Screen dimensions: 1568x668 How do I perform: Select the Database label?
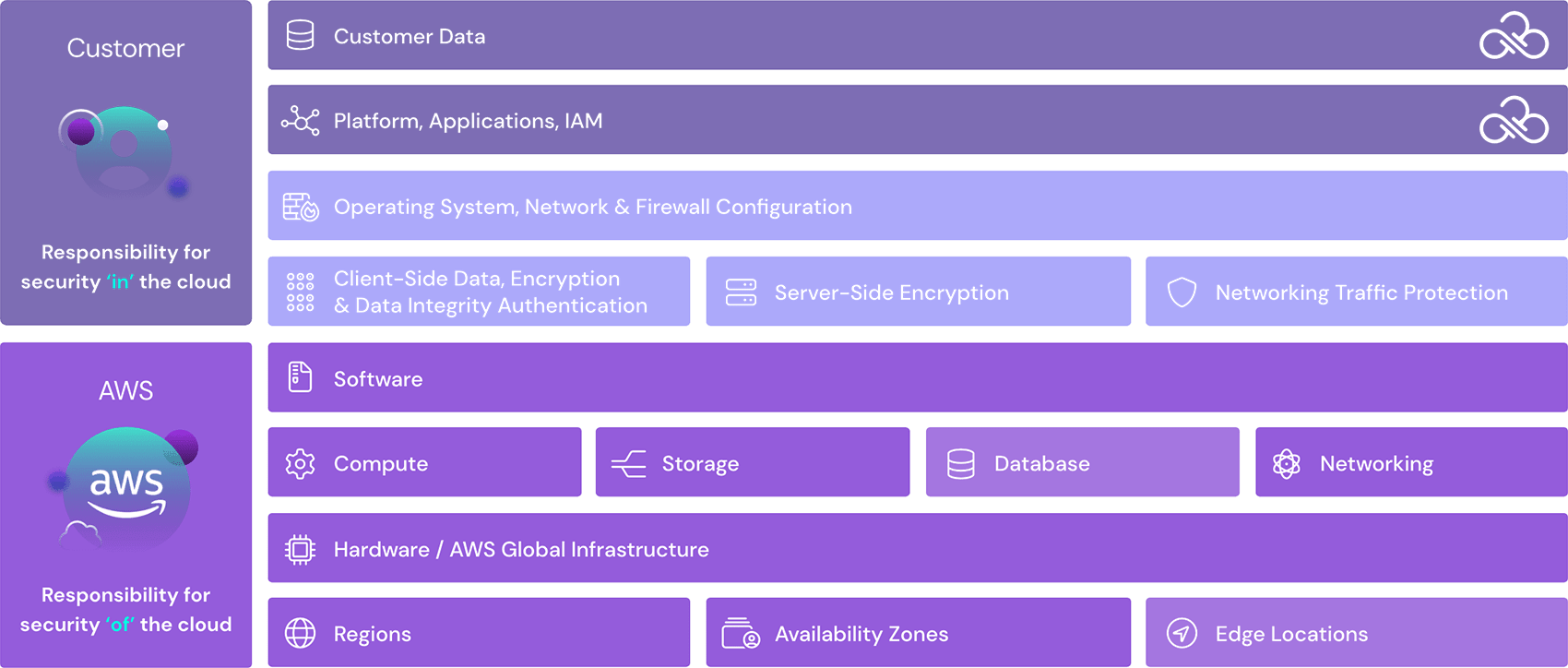coord(1042,463)
